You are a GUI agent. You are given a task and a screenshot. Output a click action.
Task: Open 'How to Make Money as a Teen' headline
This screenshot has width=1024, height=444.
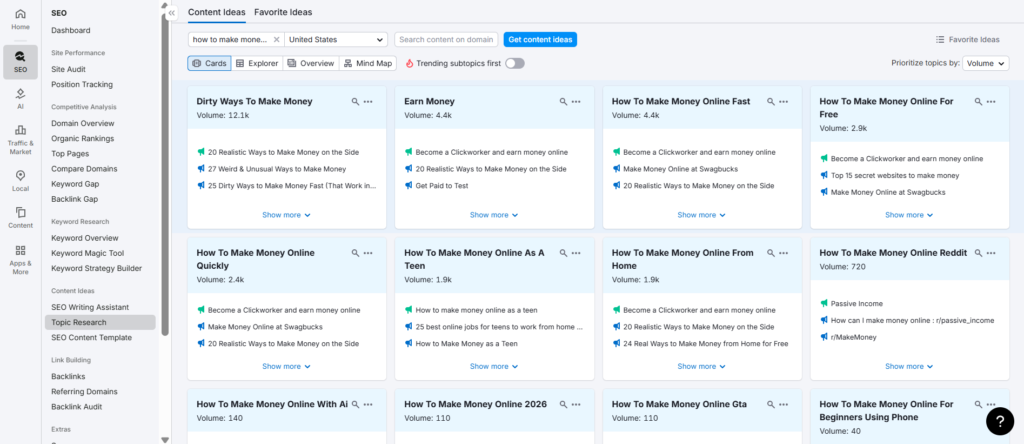pos(466,343)
